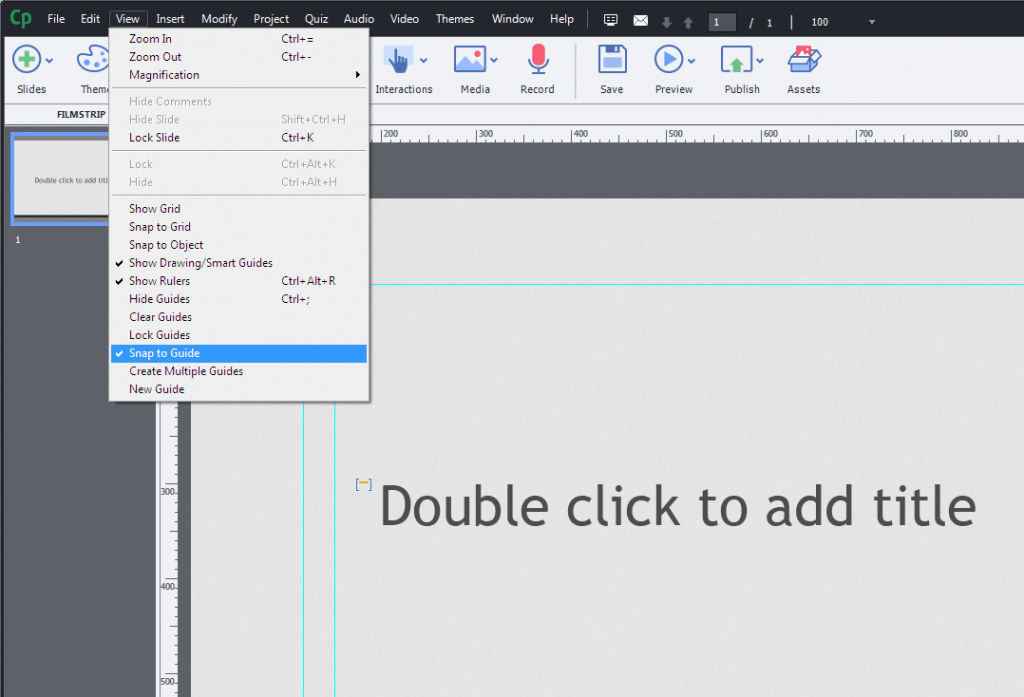The height and width of the screenshot is (697, 1024).
Task: Open the Assets box icon
Action: (x=803, y=59)
